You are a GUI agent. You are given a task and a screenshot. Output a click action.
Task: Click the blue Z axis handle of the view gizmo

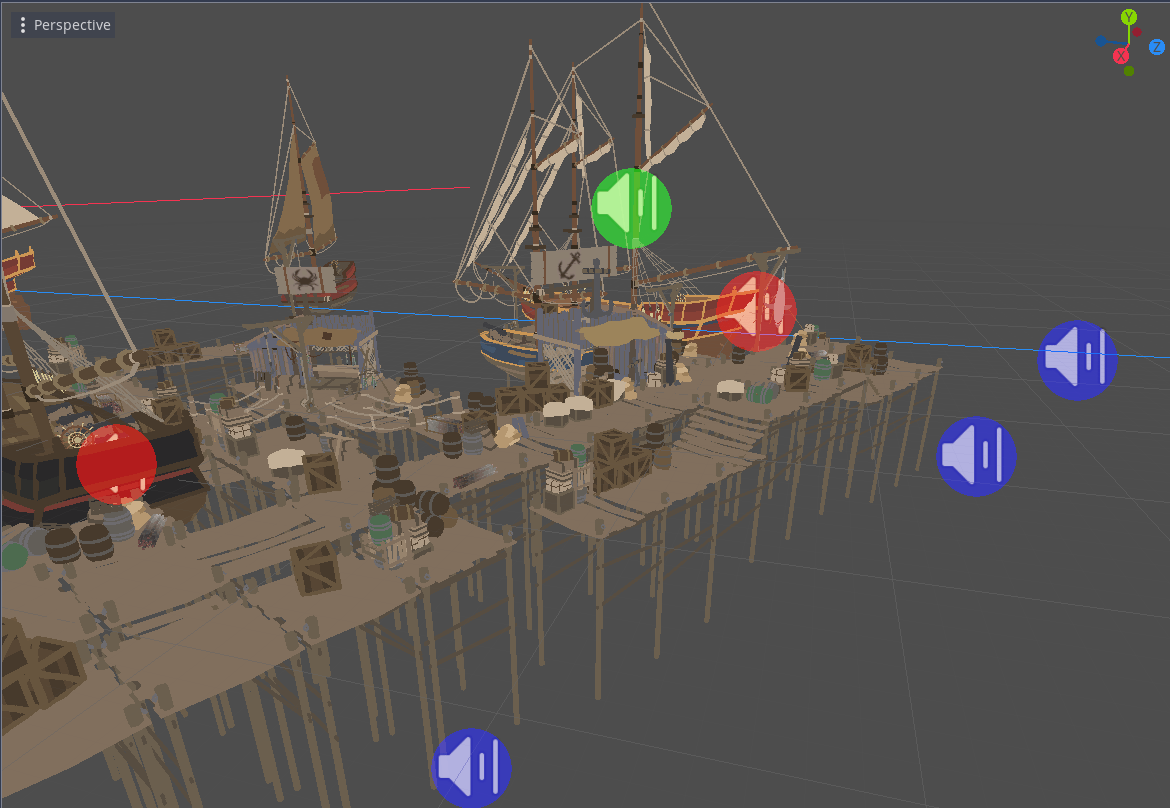point(1157,46)
